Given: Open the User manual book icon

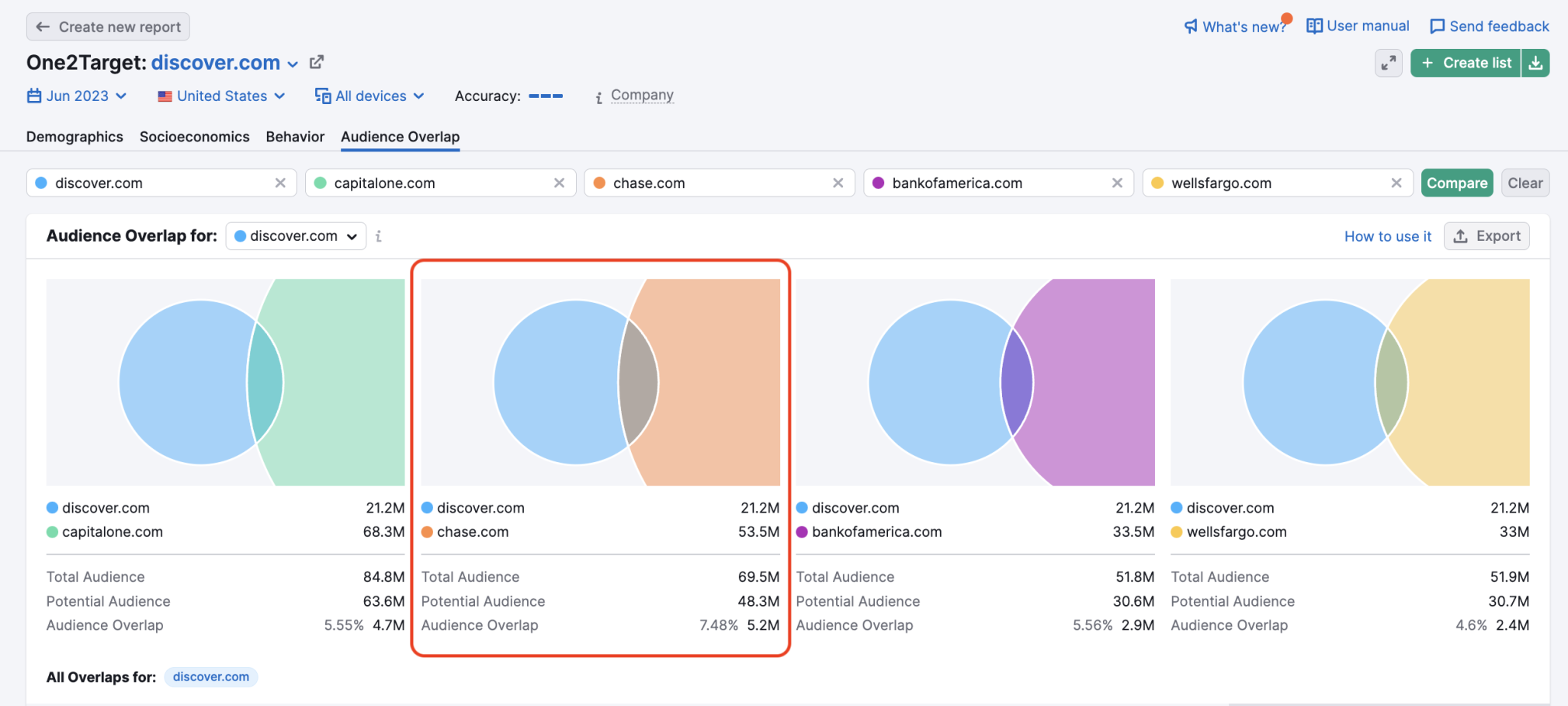Looking at the screenshot, I should 1314,26.
